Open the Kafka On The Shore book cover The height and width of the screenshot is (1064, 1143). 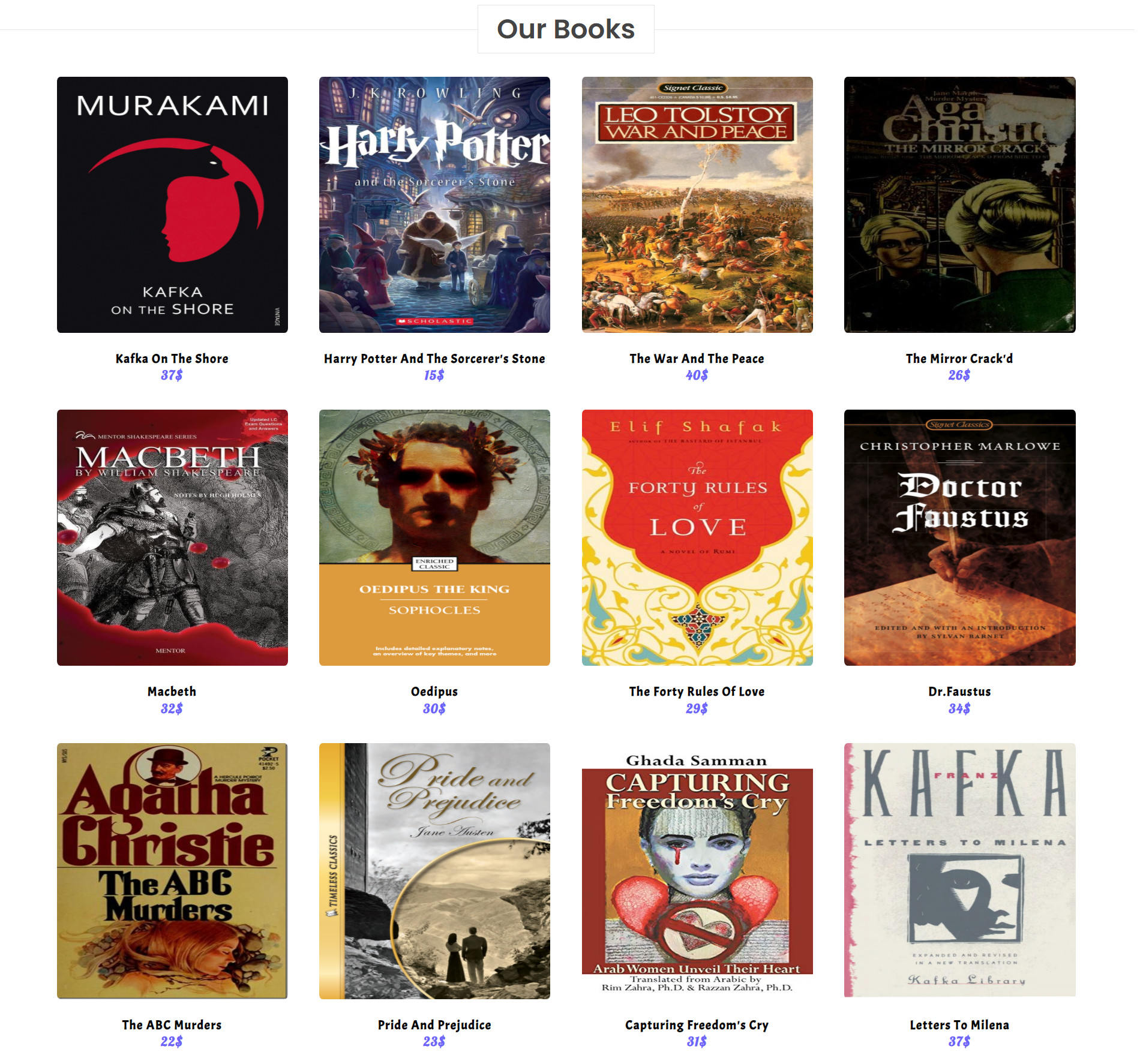tap(172, 205)
